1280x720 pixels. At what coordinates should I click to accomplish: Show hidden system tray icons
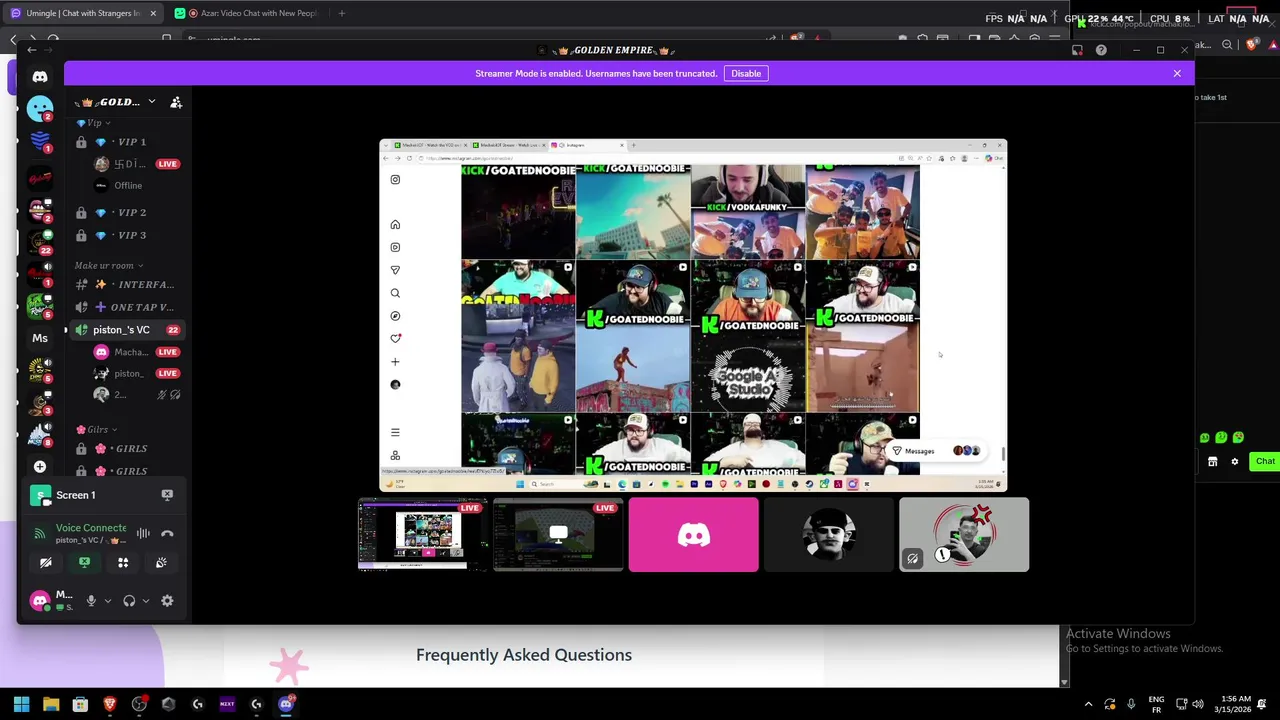pyautogui.click(x=1088, y=704)
